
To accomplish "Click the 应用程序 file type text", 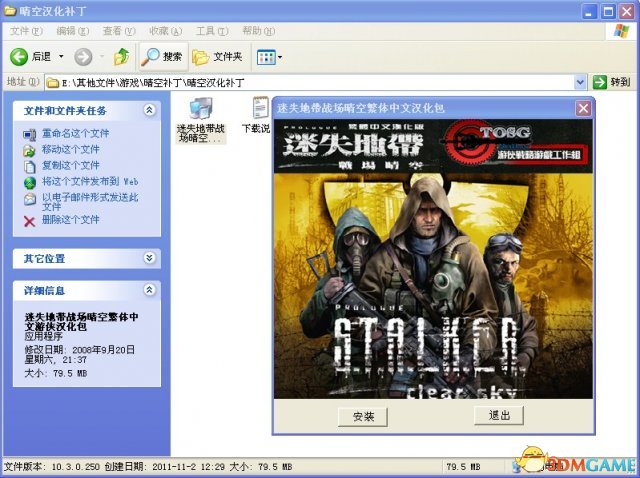I will click(x=44, y=336).
